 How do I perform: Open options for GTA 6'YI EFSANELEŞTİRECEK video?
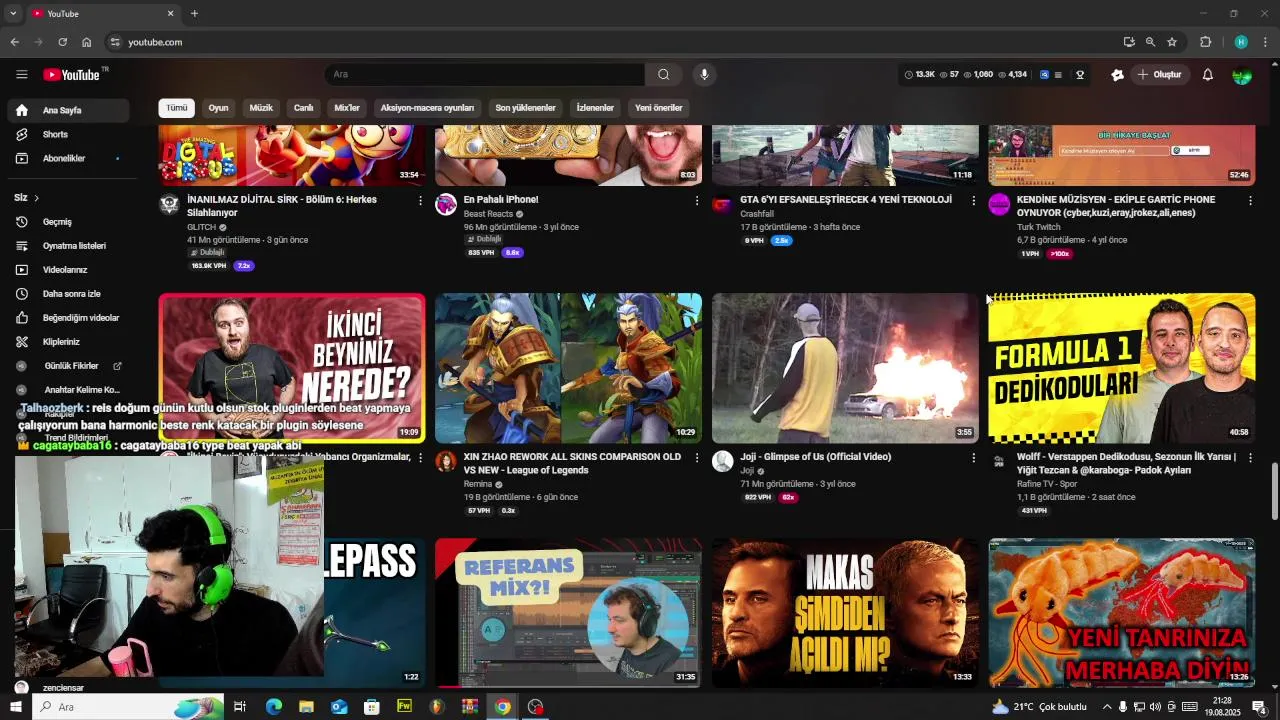click(x=974, y=200)
